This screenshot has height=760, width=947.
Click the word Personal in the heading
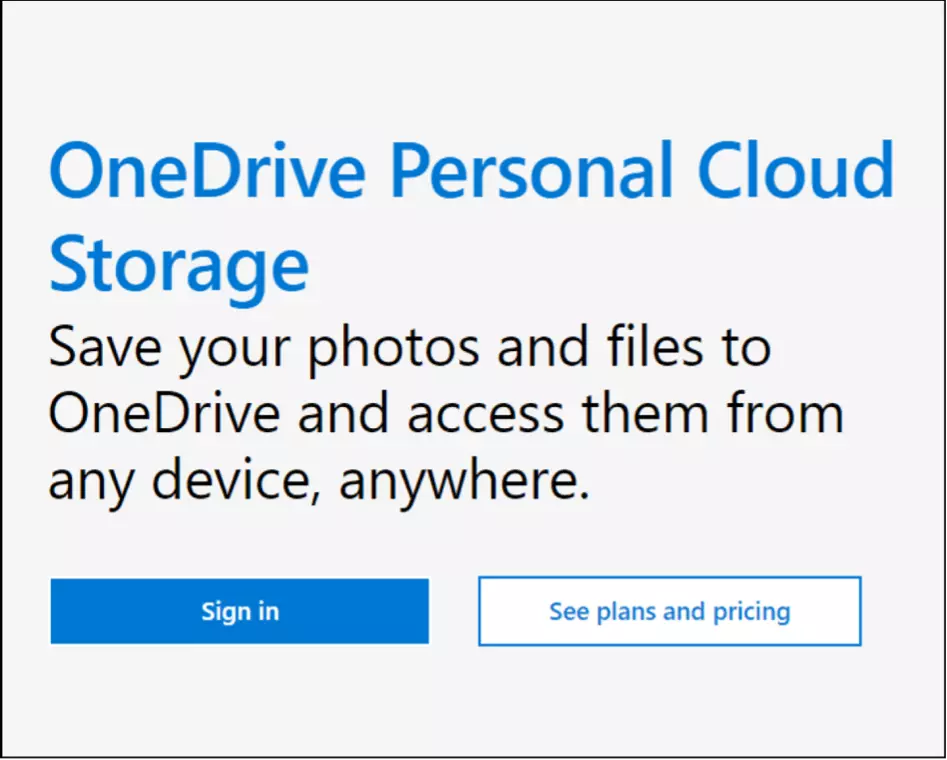tap(531, 172)
